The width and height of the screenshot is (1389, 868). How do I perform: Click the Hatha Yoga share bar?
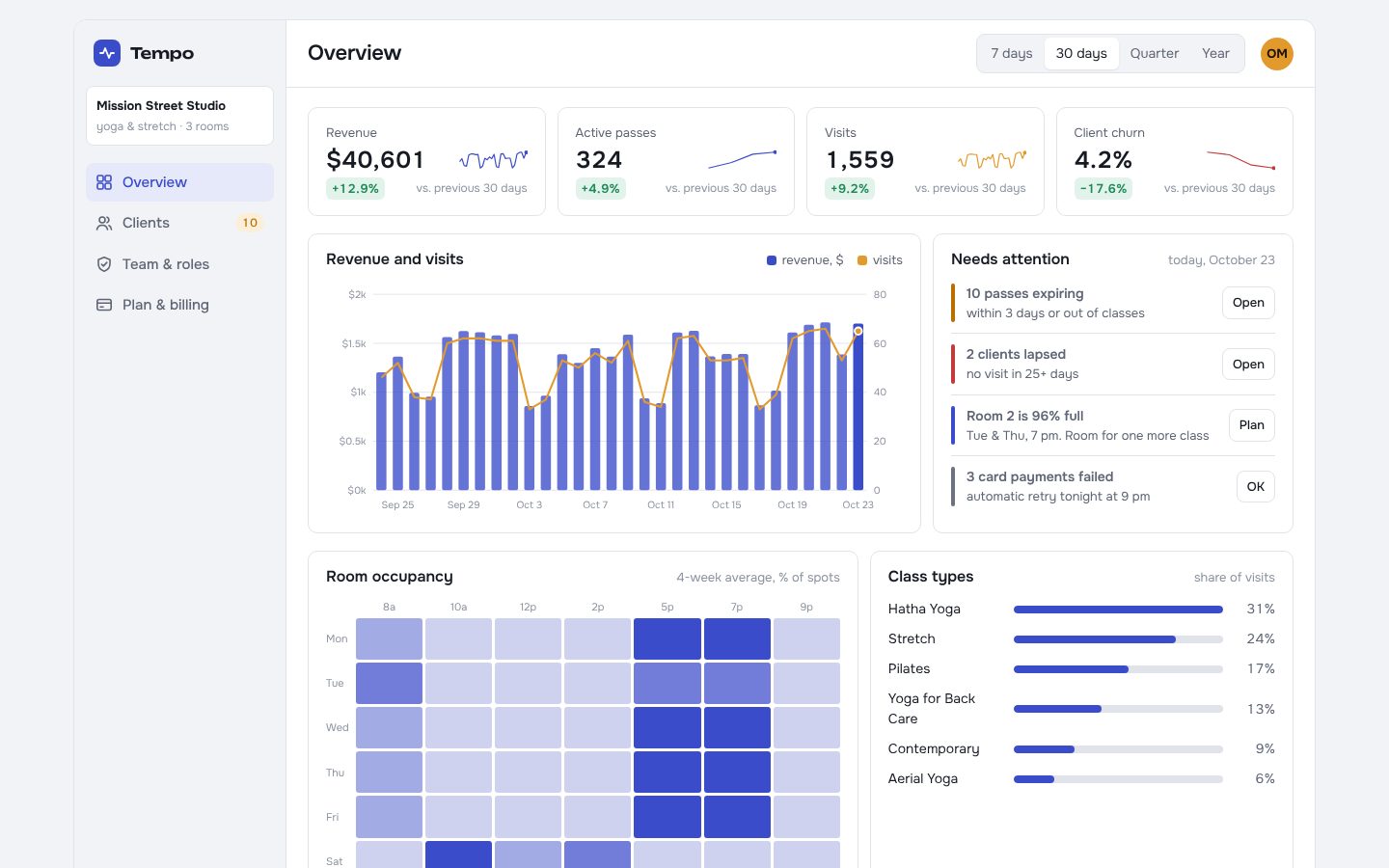tap(1118, 610)
